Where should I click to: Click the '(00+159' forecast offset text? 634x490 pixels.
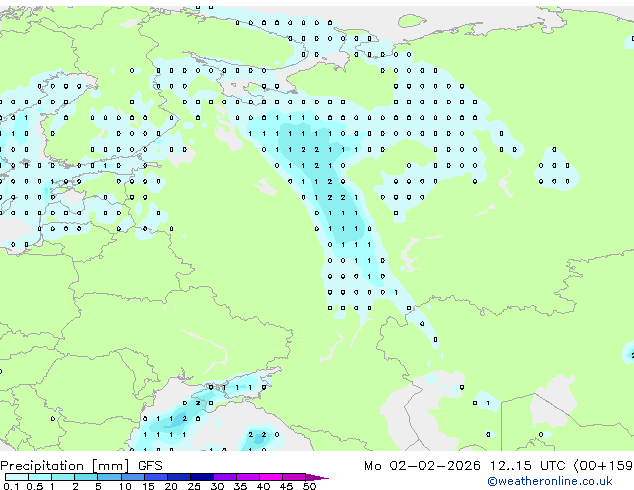coord(604,466)
